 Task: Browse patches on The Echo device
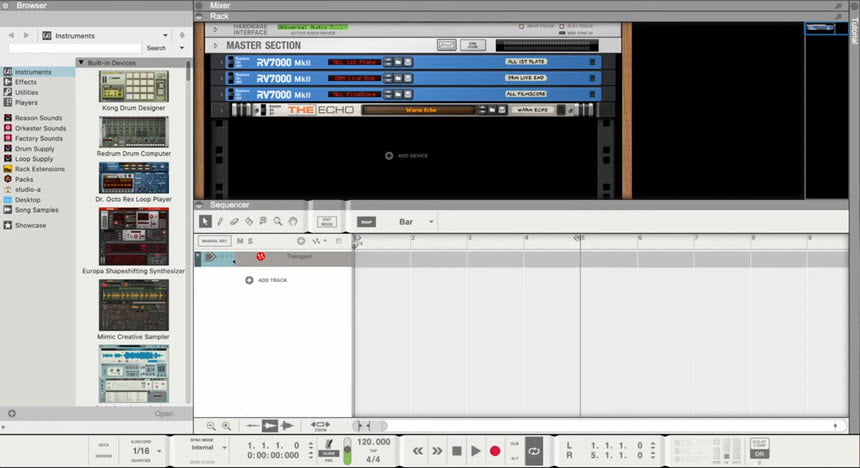click(492, 110)
